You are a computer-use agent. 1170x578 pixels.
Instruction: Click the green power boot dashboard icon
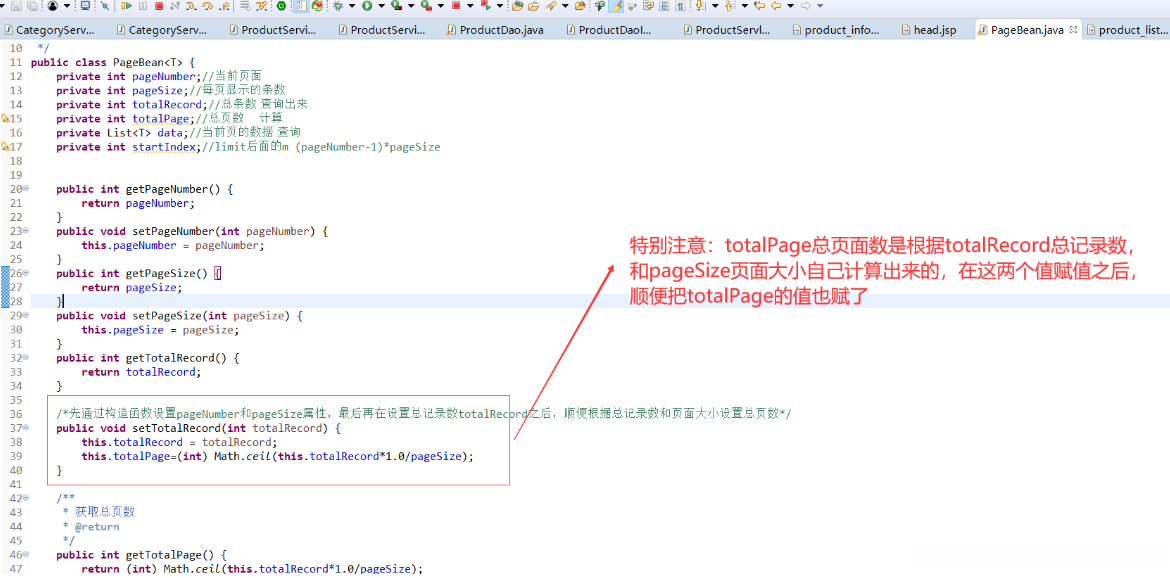pos(281,6)
